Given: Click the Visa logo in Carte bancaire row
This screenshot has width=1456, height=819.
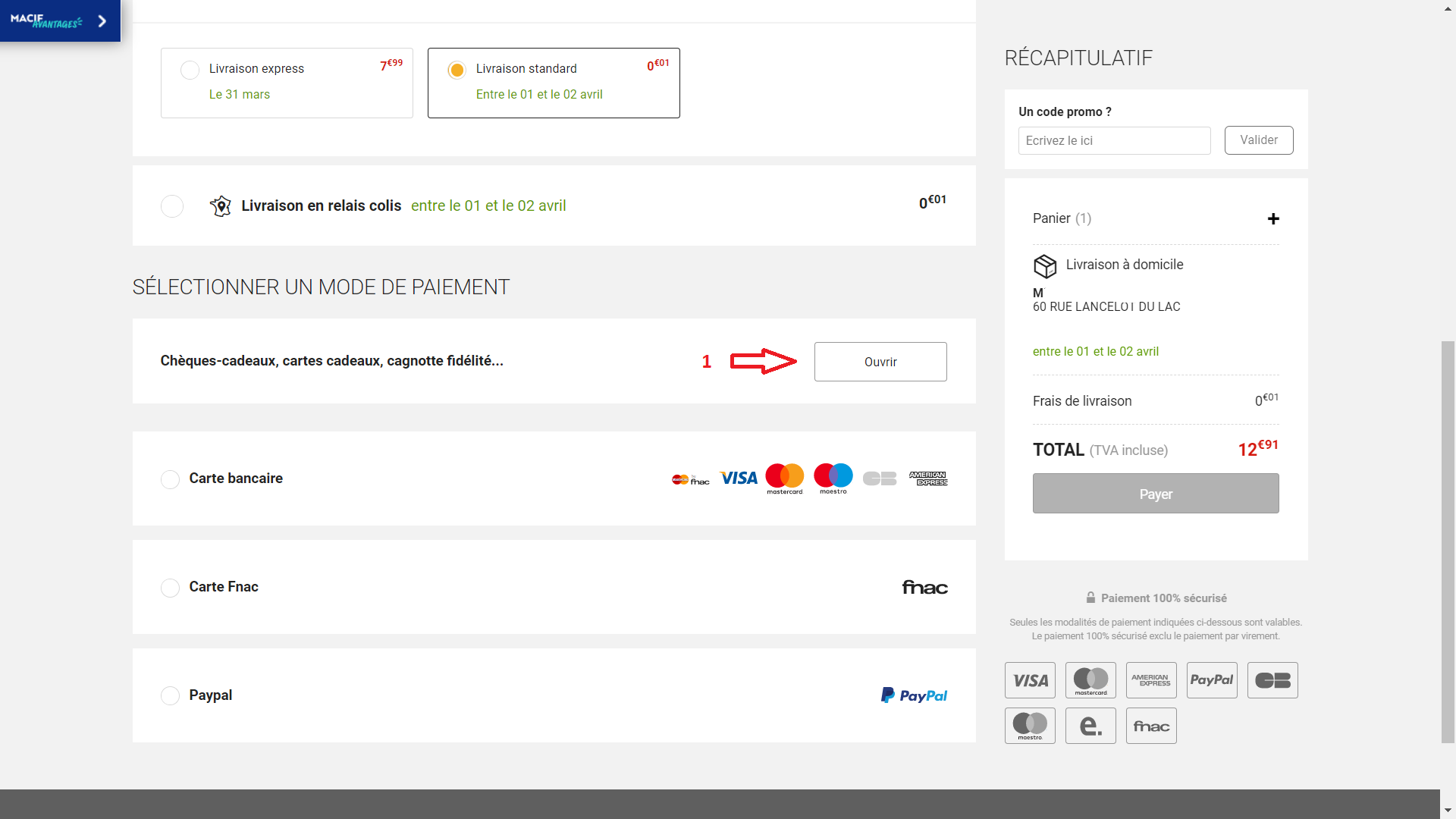Looking at the screenshot, I should click(x=738, y=478).
